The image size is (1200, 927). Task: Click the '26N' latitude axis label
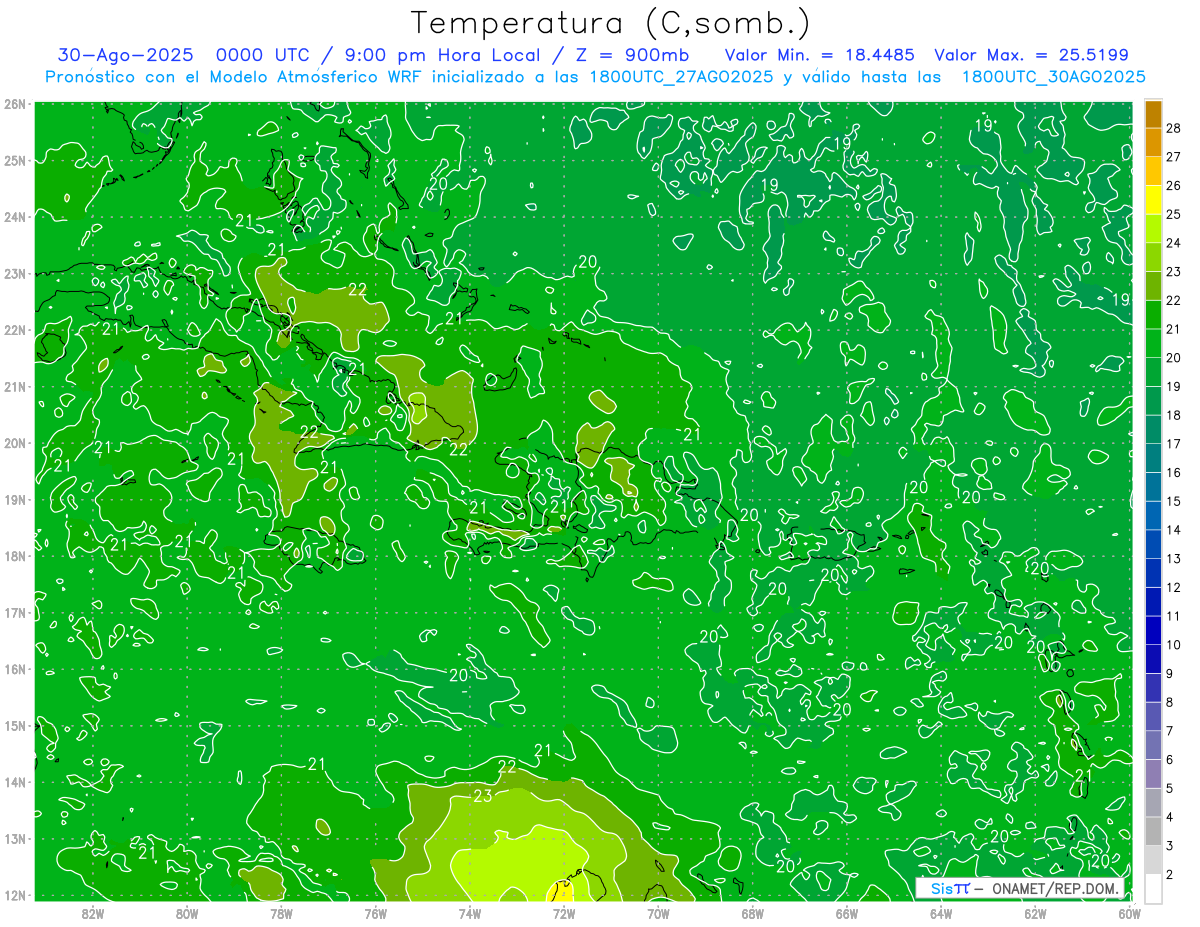(14, 104)
